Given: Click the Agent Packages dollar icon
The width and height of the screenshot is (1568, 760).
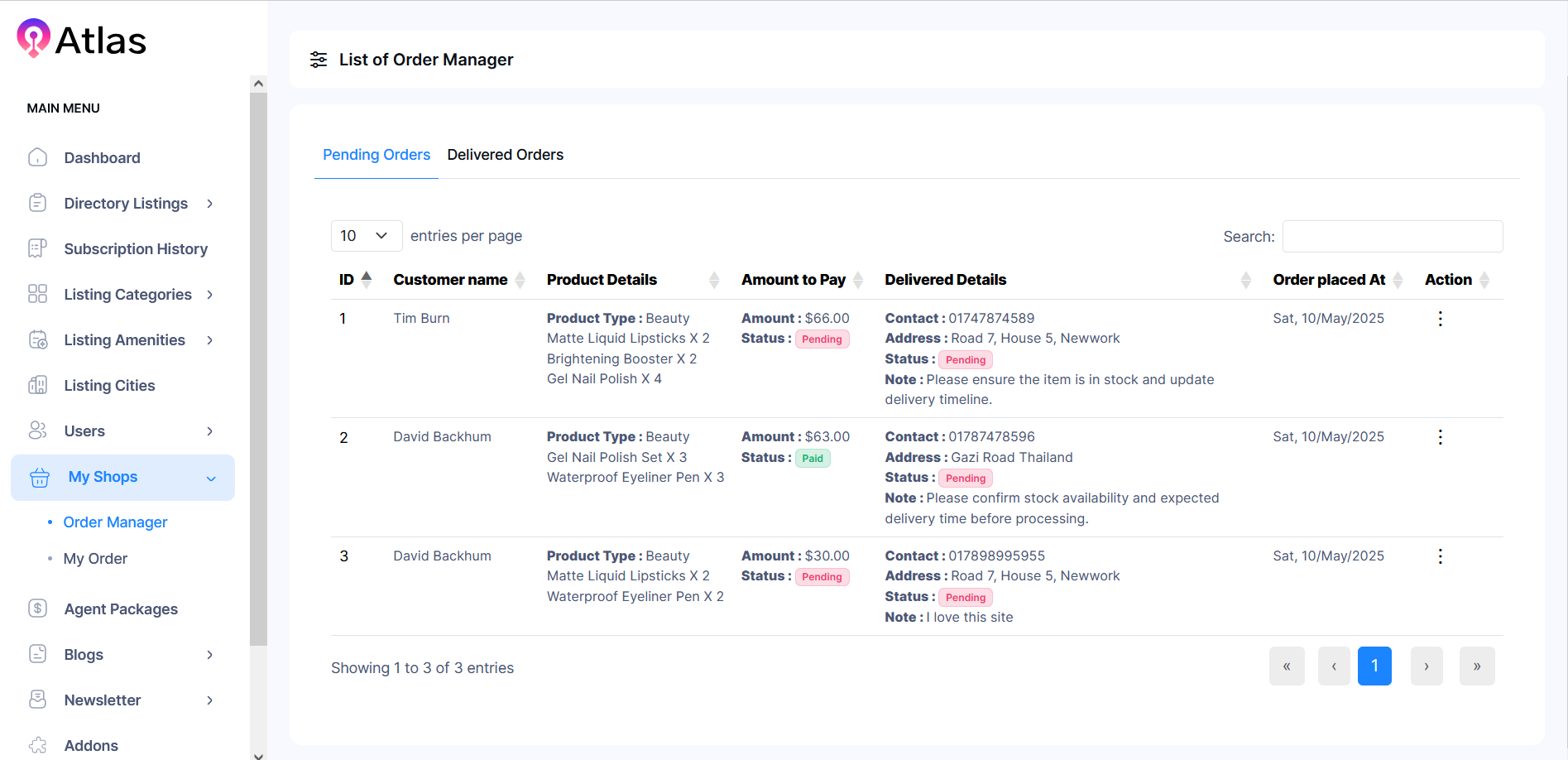Looking at the screenshot, I should [38, 608].
